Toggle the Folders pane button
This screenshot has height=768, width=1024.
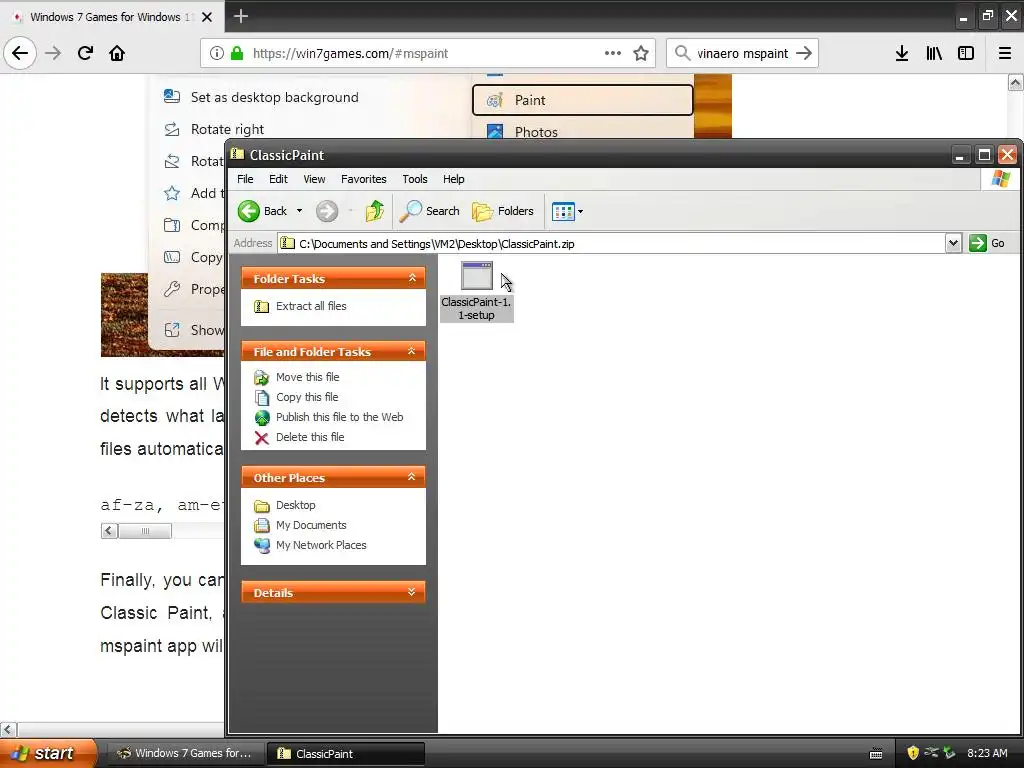tap(503, 211)
